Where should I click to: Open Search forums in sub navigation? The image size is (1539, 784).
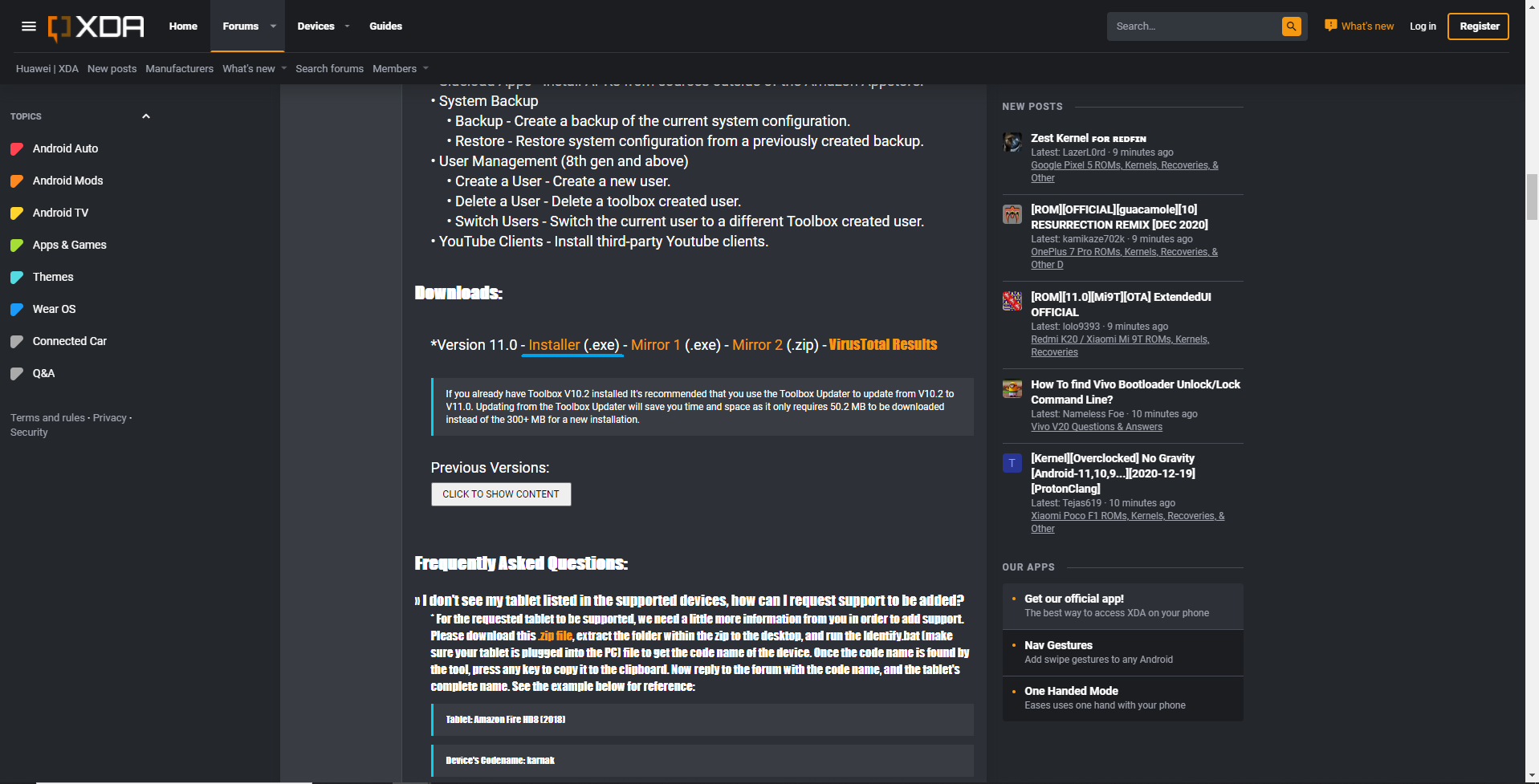click(329, 68)
